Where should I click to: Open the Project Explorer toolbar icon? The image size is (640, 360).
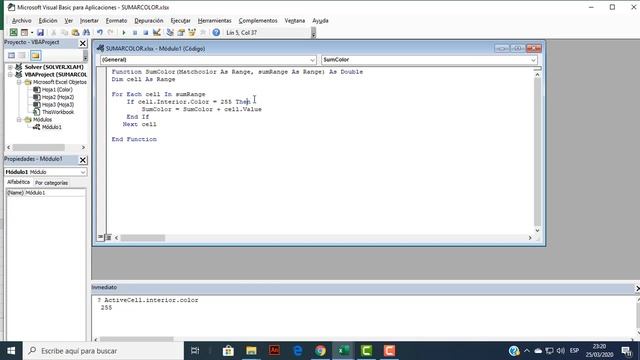[x=170, y=33]
